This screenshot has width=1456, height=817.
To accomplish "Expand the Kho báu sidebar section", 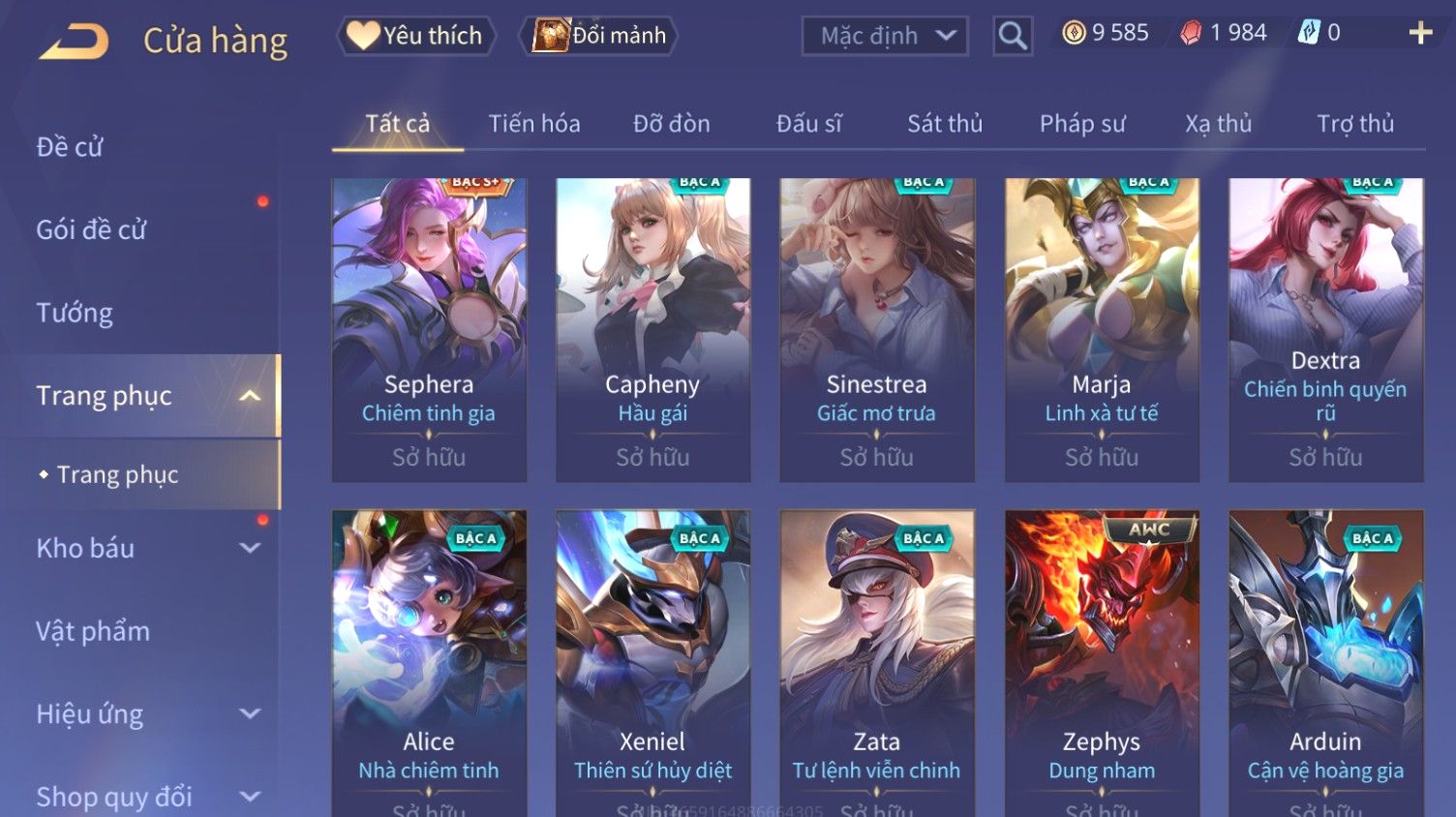I will (250, 548).
